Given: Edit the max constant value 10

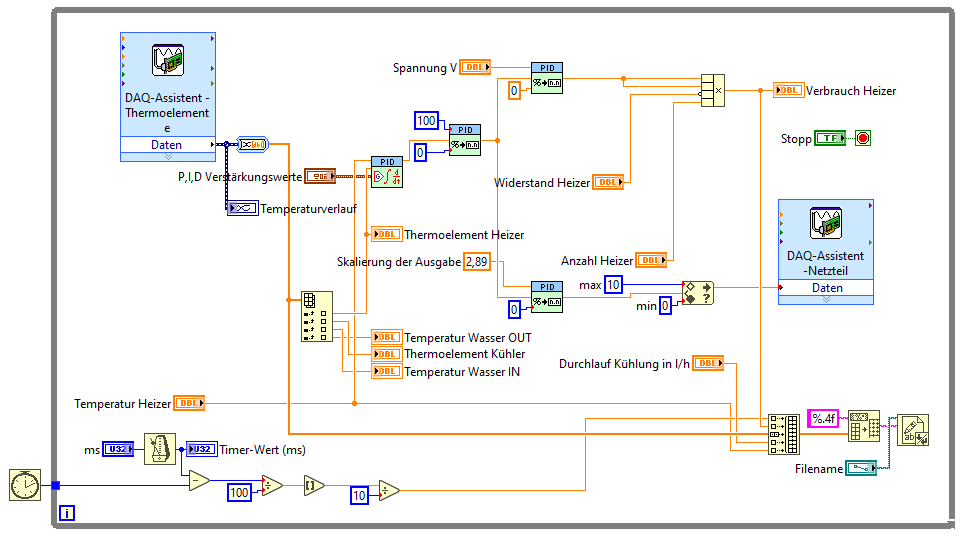Looking at the screenshot, I should pos(613,284).
